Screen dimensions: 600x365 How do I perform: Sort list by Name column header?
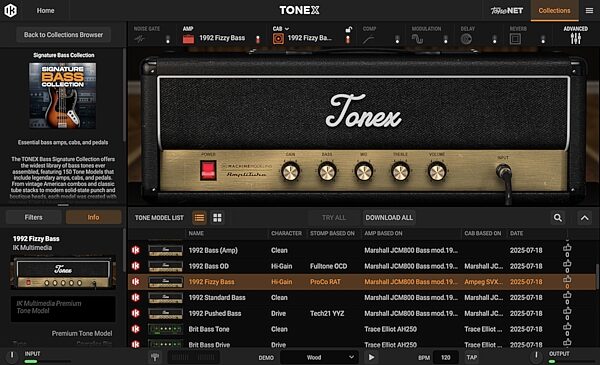point(196,233)
